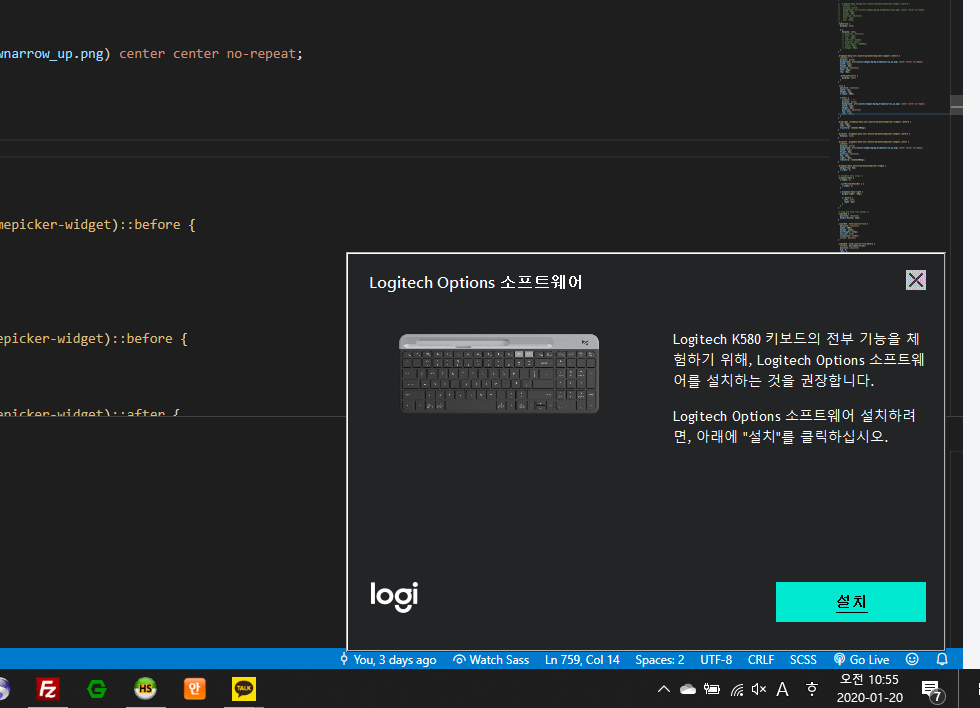Select the UTF-8 encoding indicator
The height and width of the screenshot is (708, 980).
coord(716,659)
